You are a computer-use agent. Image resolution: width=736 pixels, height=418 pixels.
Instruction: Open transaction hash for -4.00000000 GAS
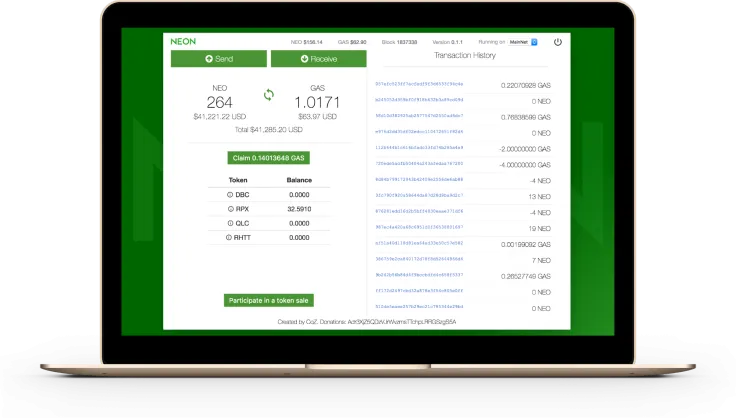[x=419, y=163]
